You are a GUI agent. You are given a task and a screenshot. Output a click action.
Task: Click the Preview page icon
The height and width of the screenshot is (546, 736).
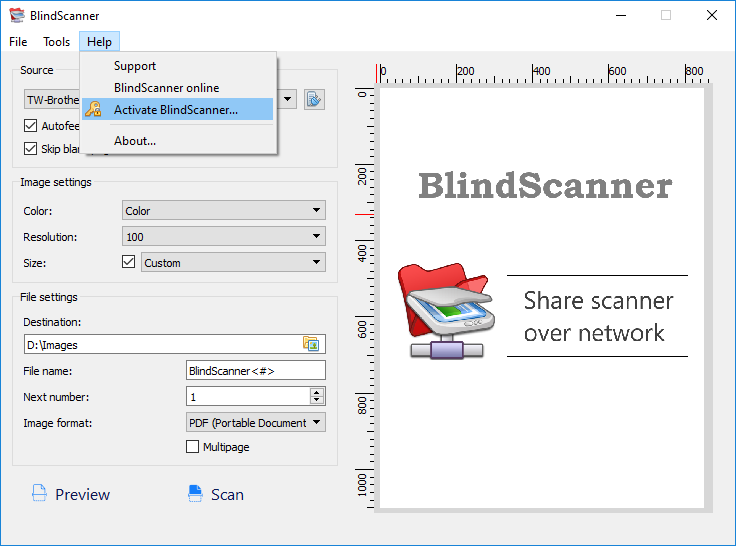tap(39, 493)
